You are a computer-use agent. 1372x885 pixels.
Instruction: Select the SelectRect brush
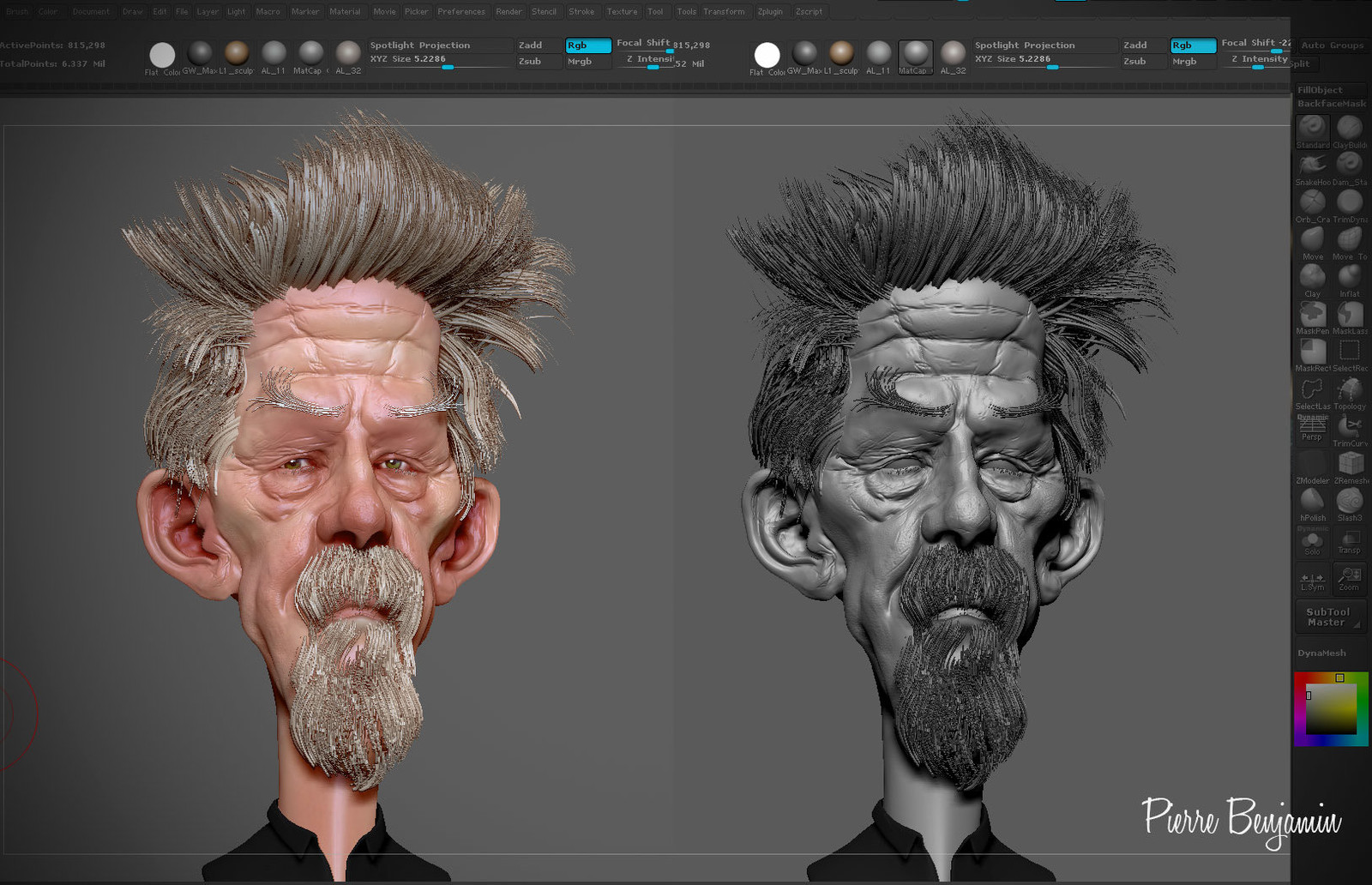[1350, 355]
